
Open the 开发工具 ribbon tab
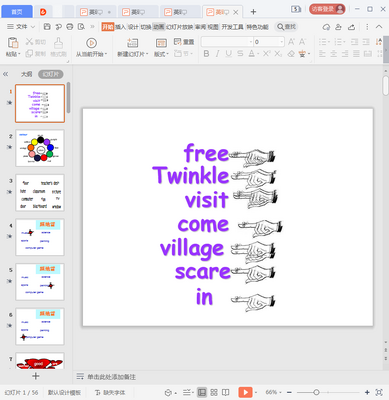click(232, 27)
